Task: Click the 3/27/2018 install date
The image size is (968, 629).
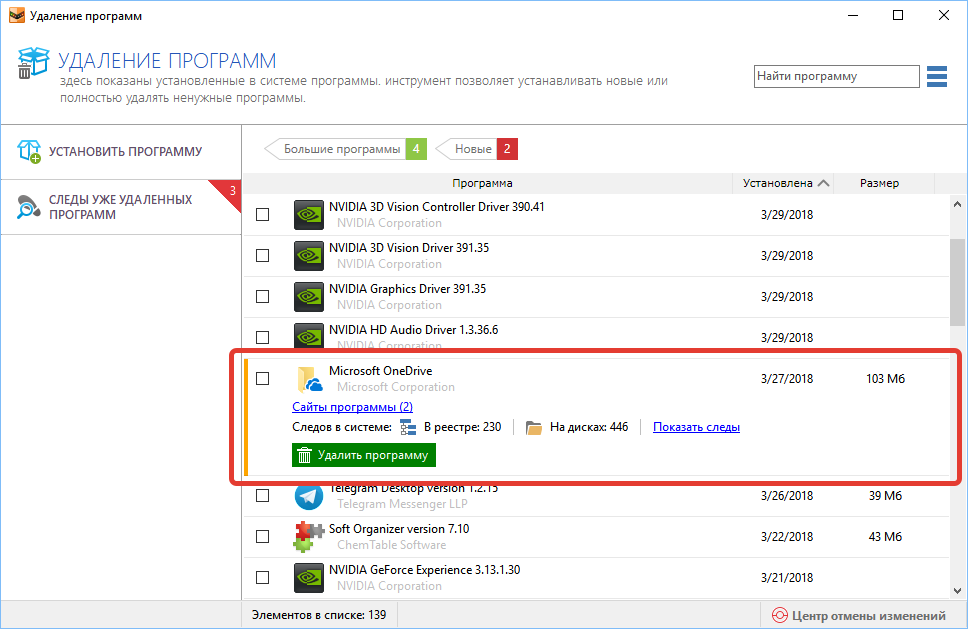Action: pyautogui.click(x=787, y=379)
